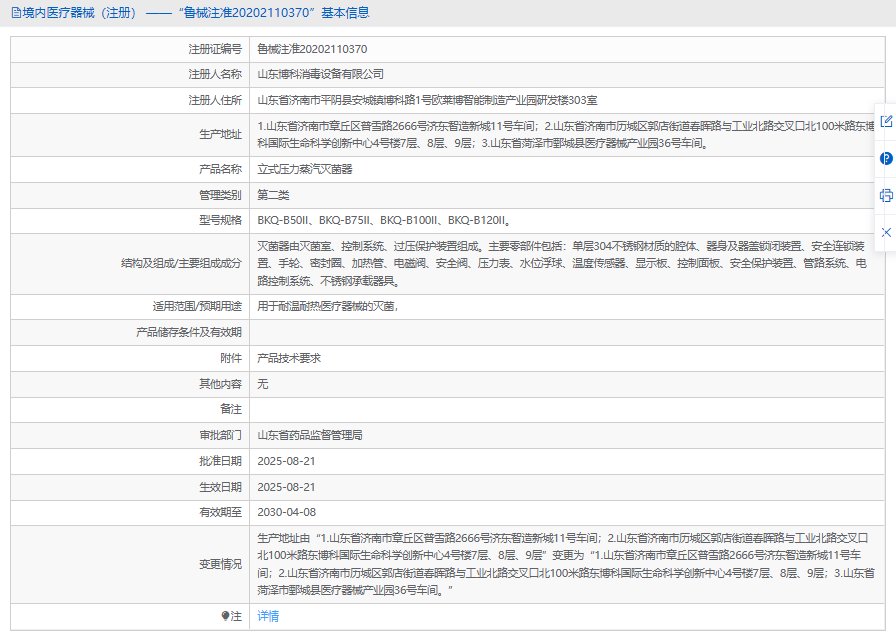Click the 适用范围/预期用途 label
Screen dimensions: 896x638
pyautogui.click(x=197, y=306)
